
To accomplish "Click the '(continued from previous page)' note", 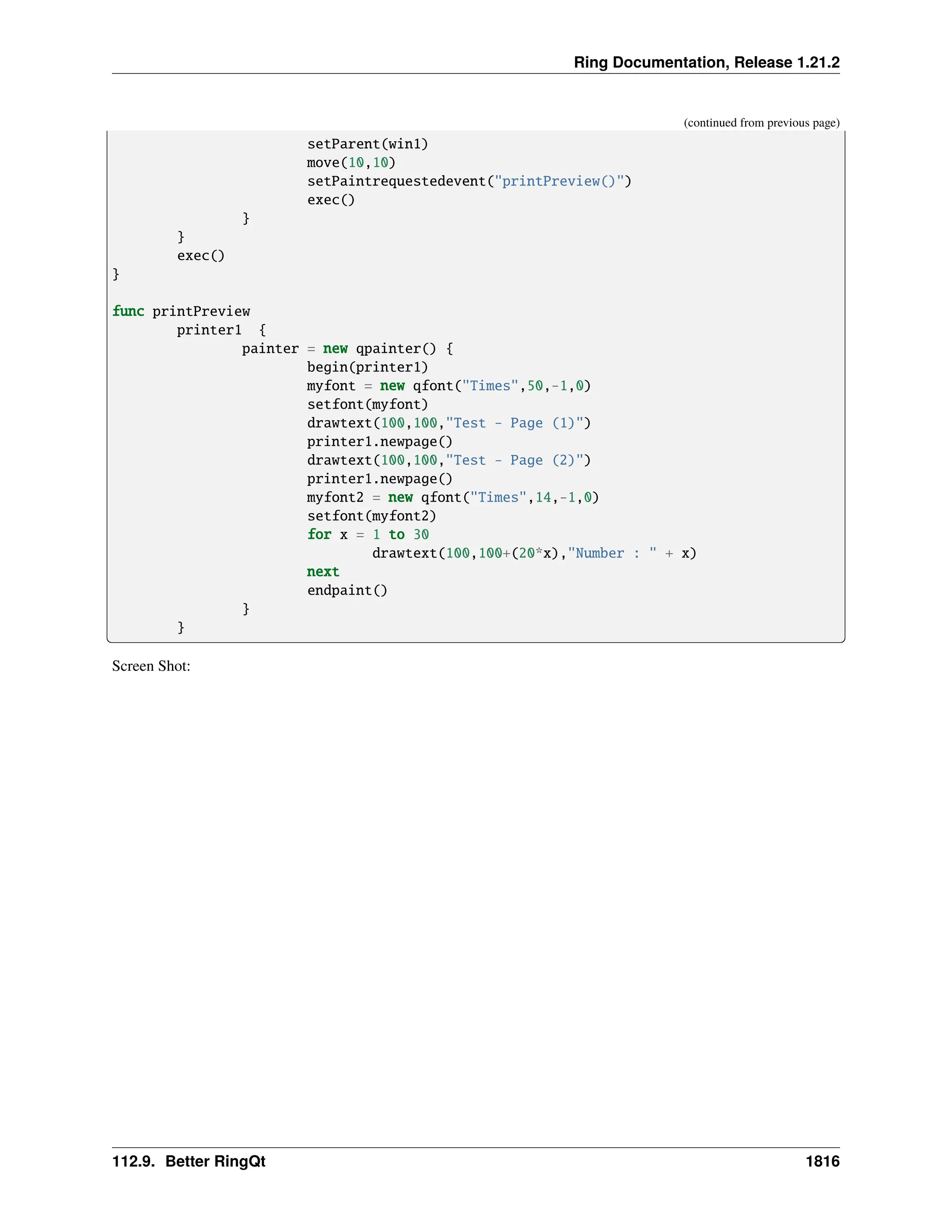I will (761, 122).
